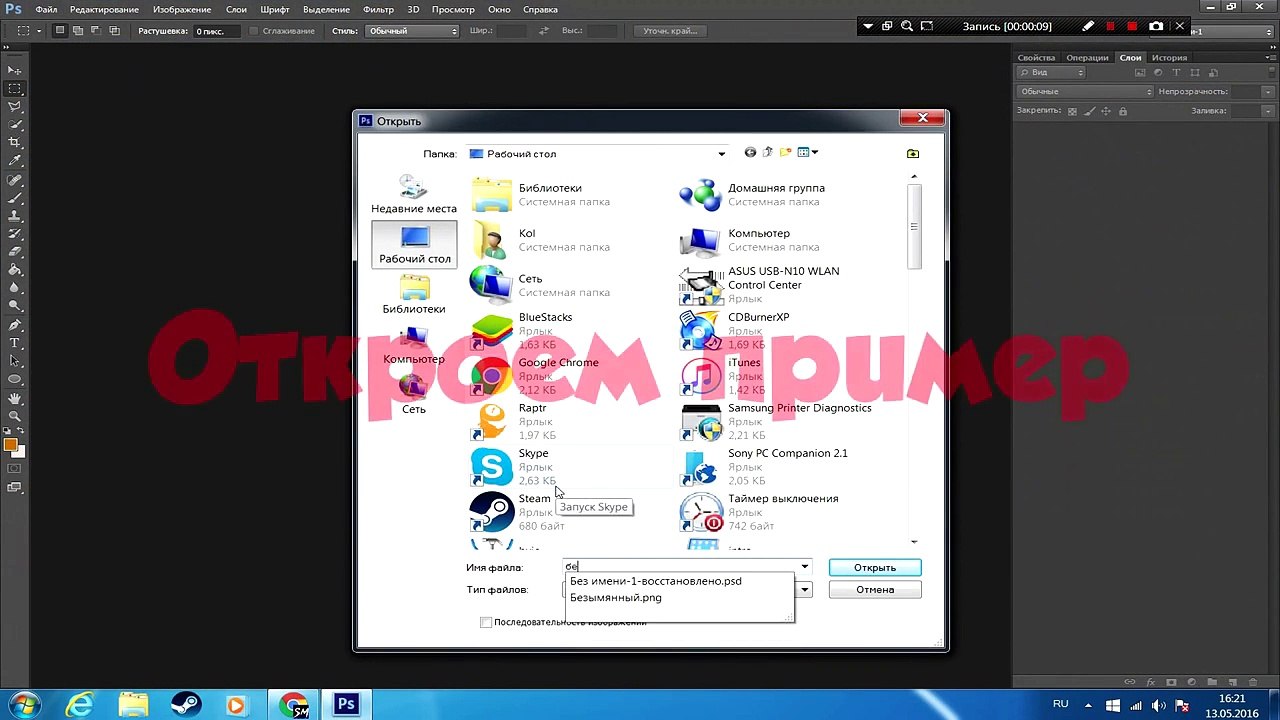
Task: Select the Brush tool
Action: (15, 197)
